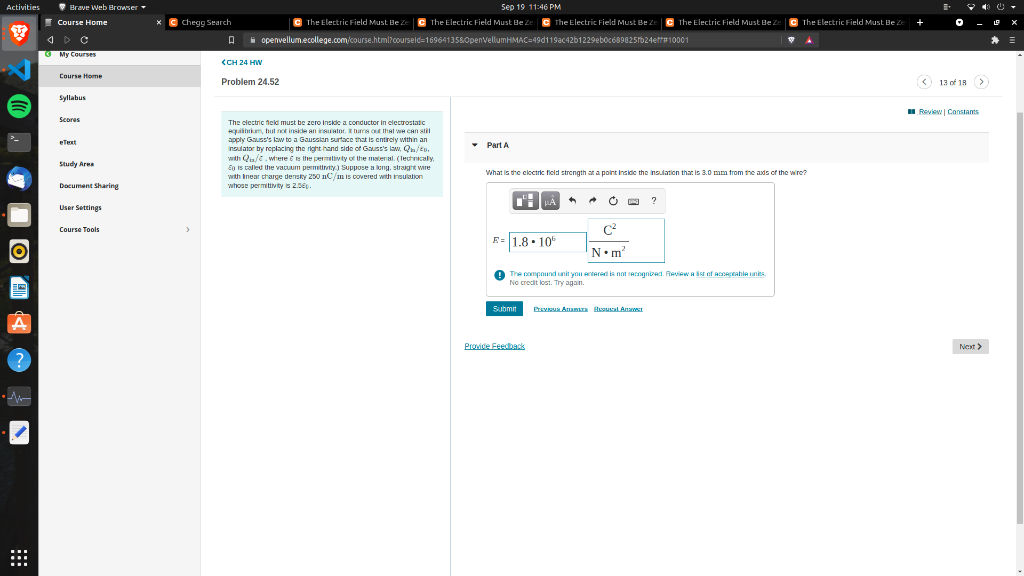Open answer box help question mark
Image resolution: width=1024 pixels, height=576 pixels.
(654, 200)
